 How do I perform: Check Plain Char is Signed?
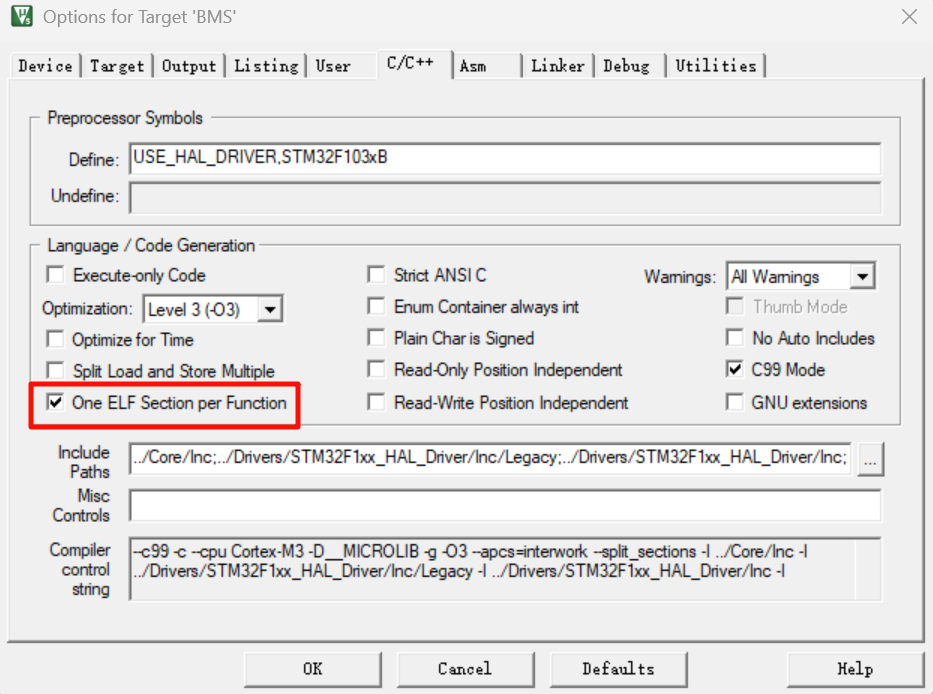(376, 338)
